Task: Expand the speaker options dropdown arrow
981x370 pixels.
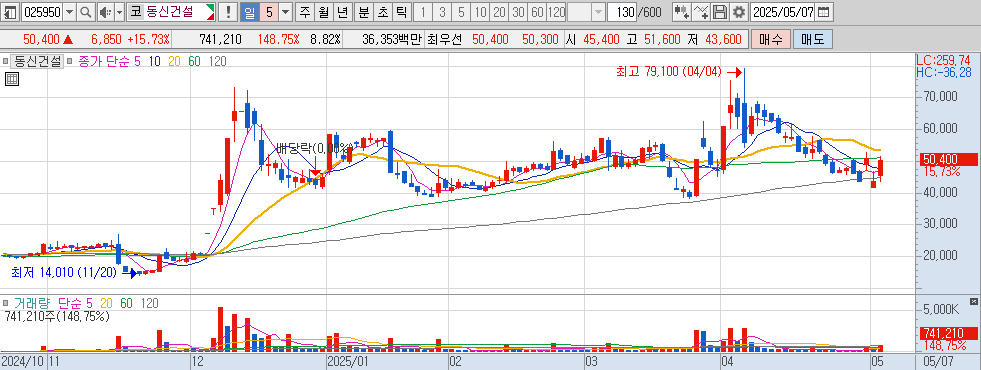Action: click(x=119, y=11)
